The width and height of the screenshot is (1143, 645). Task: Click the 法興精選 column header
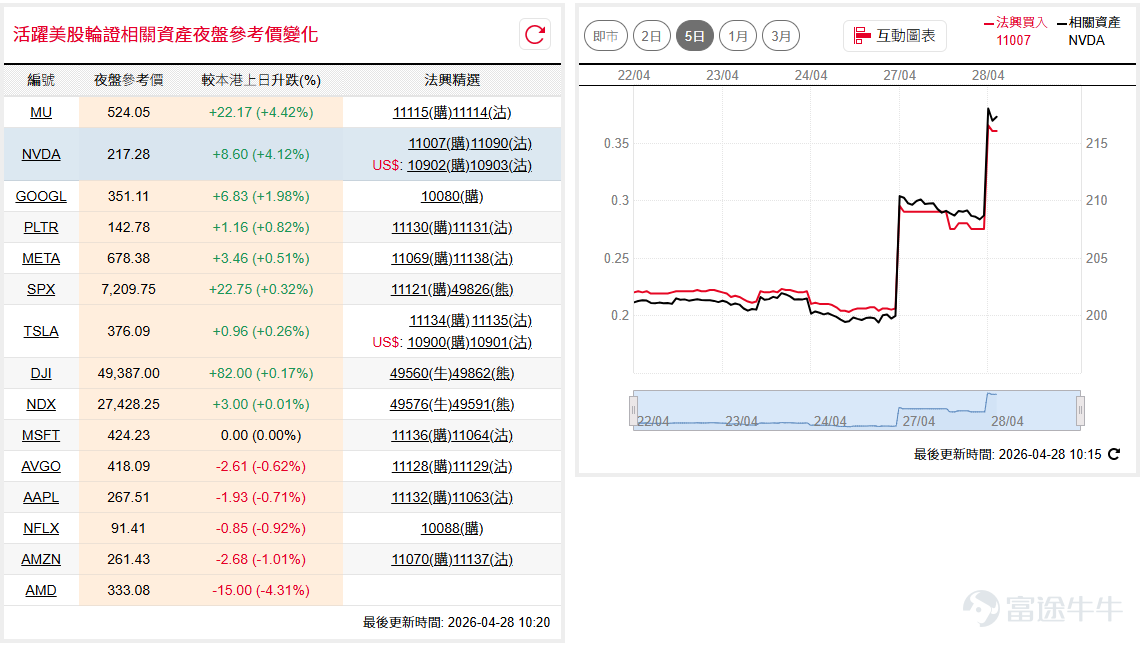click(x=452, y=80)
